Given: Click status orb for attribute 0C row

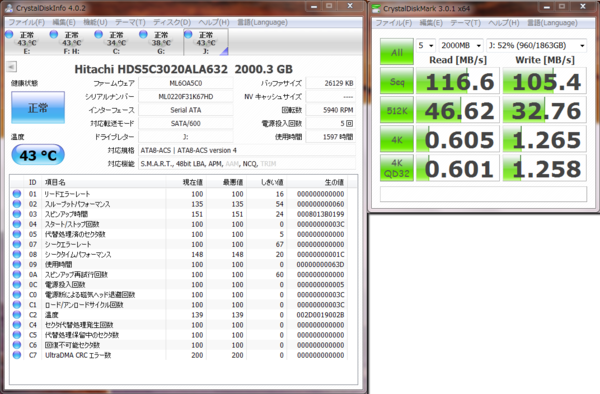Looking at the screenshot, I should [x=17, y=284].
